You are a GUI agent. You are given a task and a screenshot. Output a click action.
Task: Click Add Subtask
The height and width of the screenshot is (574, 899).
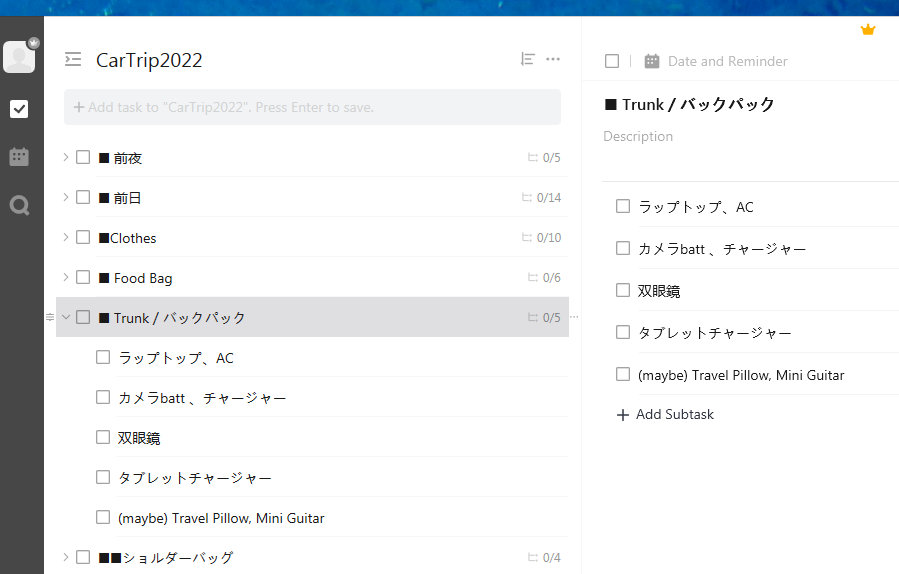click(x=675, y=415)
